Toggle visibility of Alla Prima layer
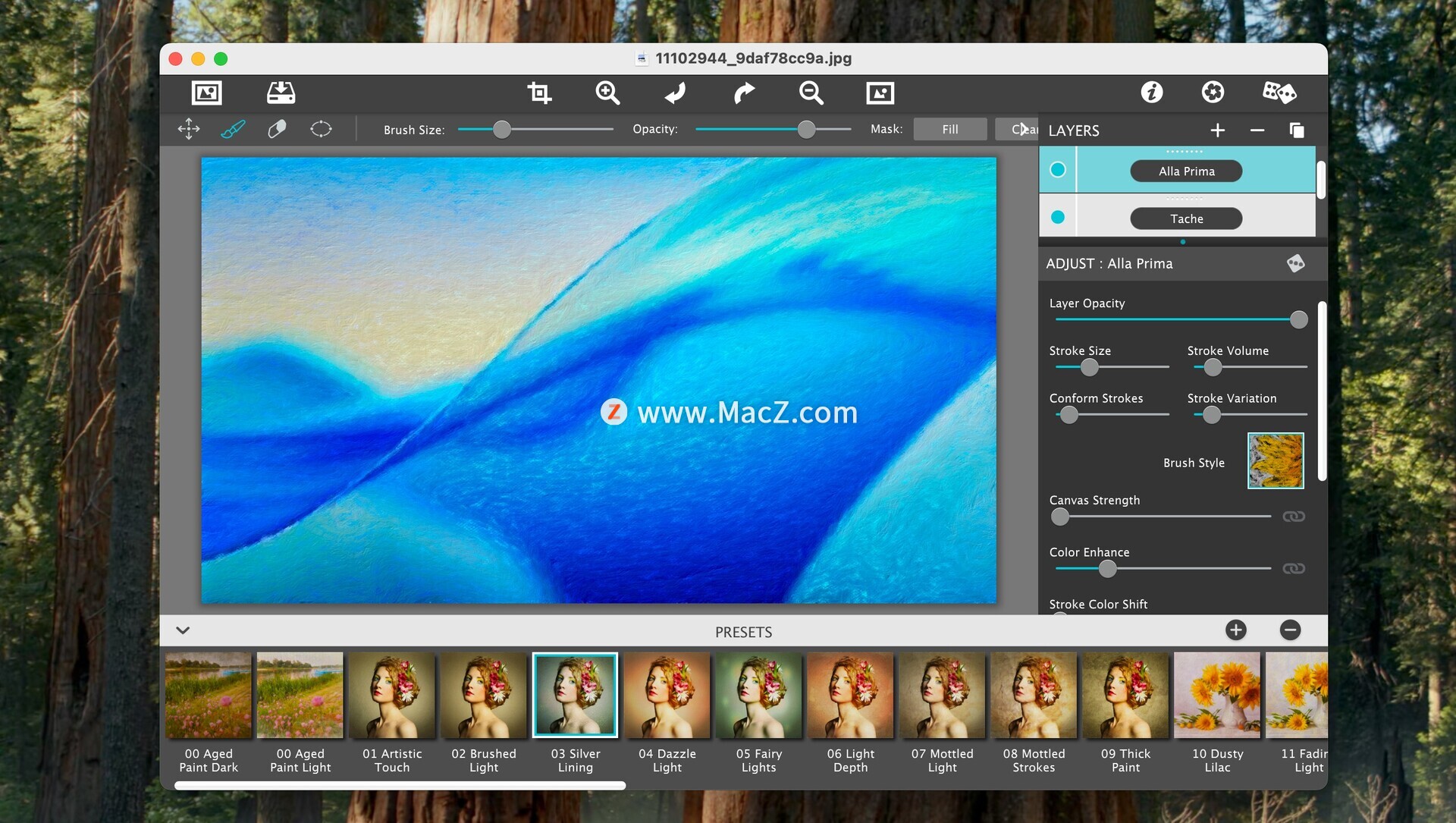1456x823 pixels. pos(1057,170)
